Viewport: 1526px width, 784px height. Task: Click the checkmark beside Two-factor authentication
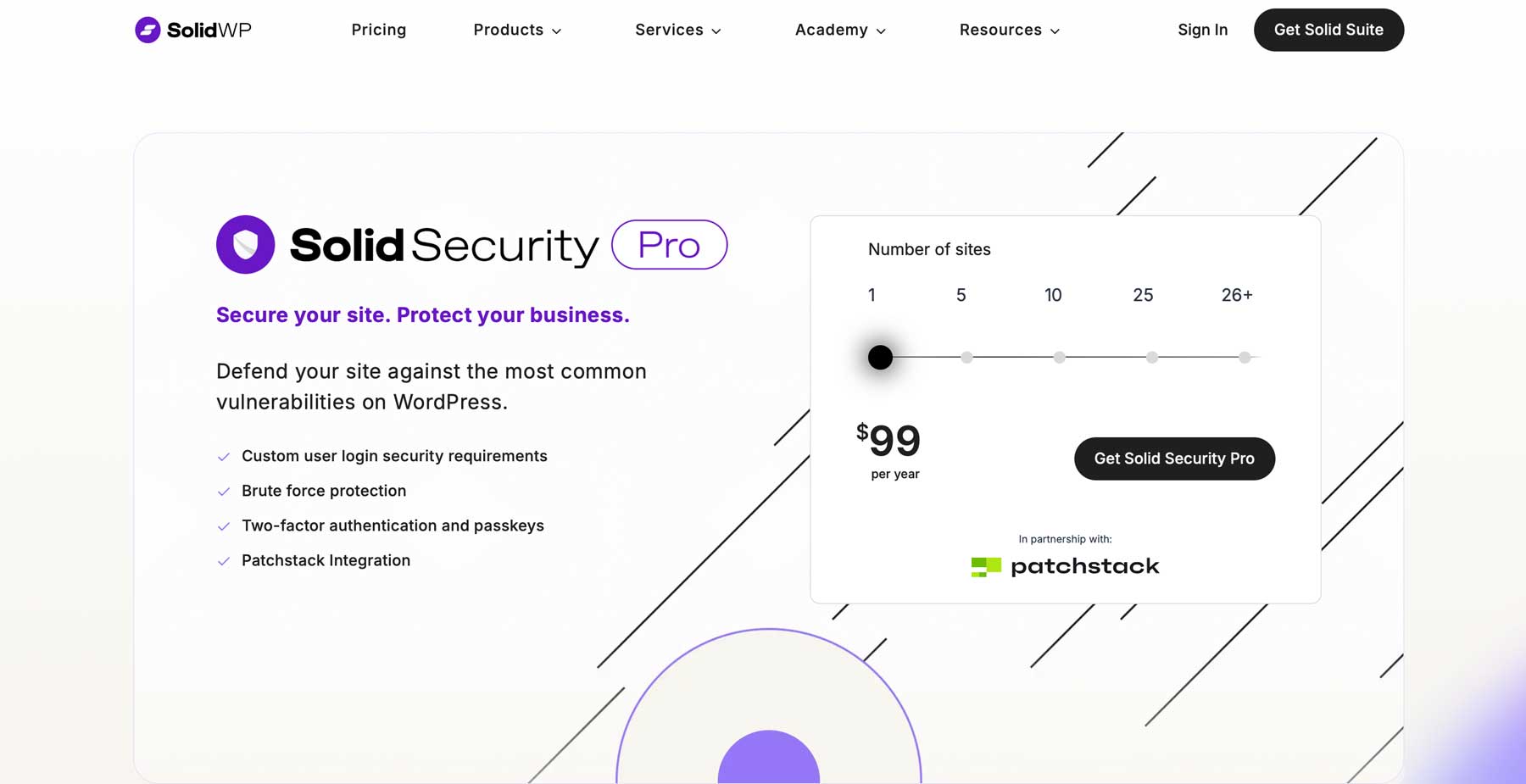coord(224,525)
